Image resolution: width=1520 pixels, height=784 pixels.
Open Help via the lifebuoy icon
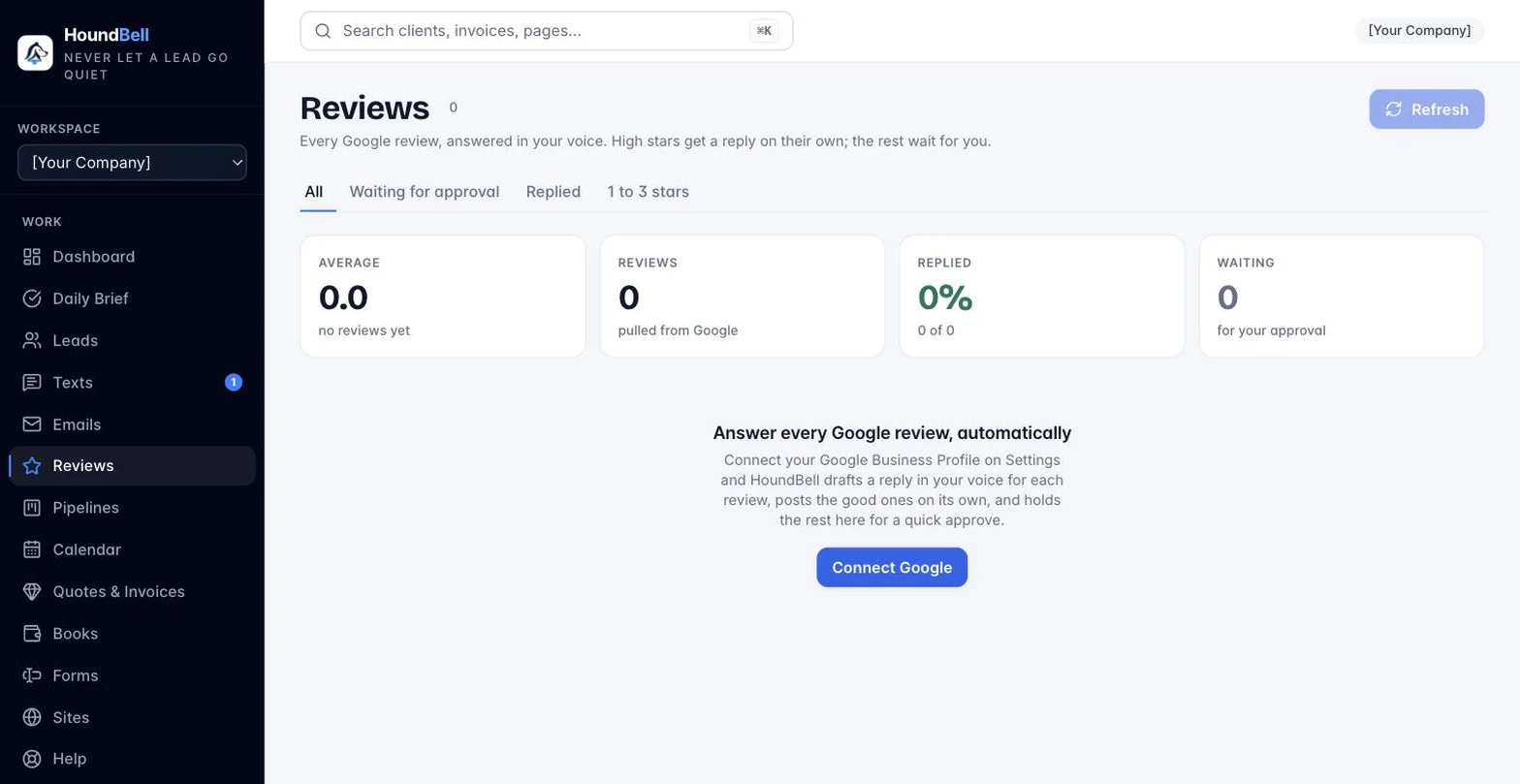32,759
